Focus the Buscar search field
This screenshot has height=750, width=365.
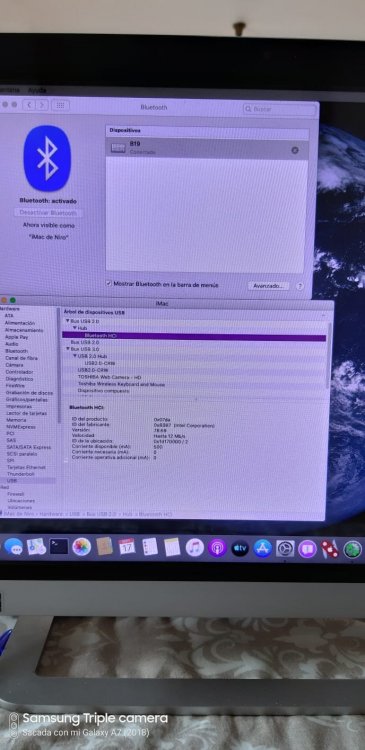pyautogui.click(x=279, y=109)
